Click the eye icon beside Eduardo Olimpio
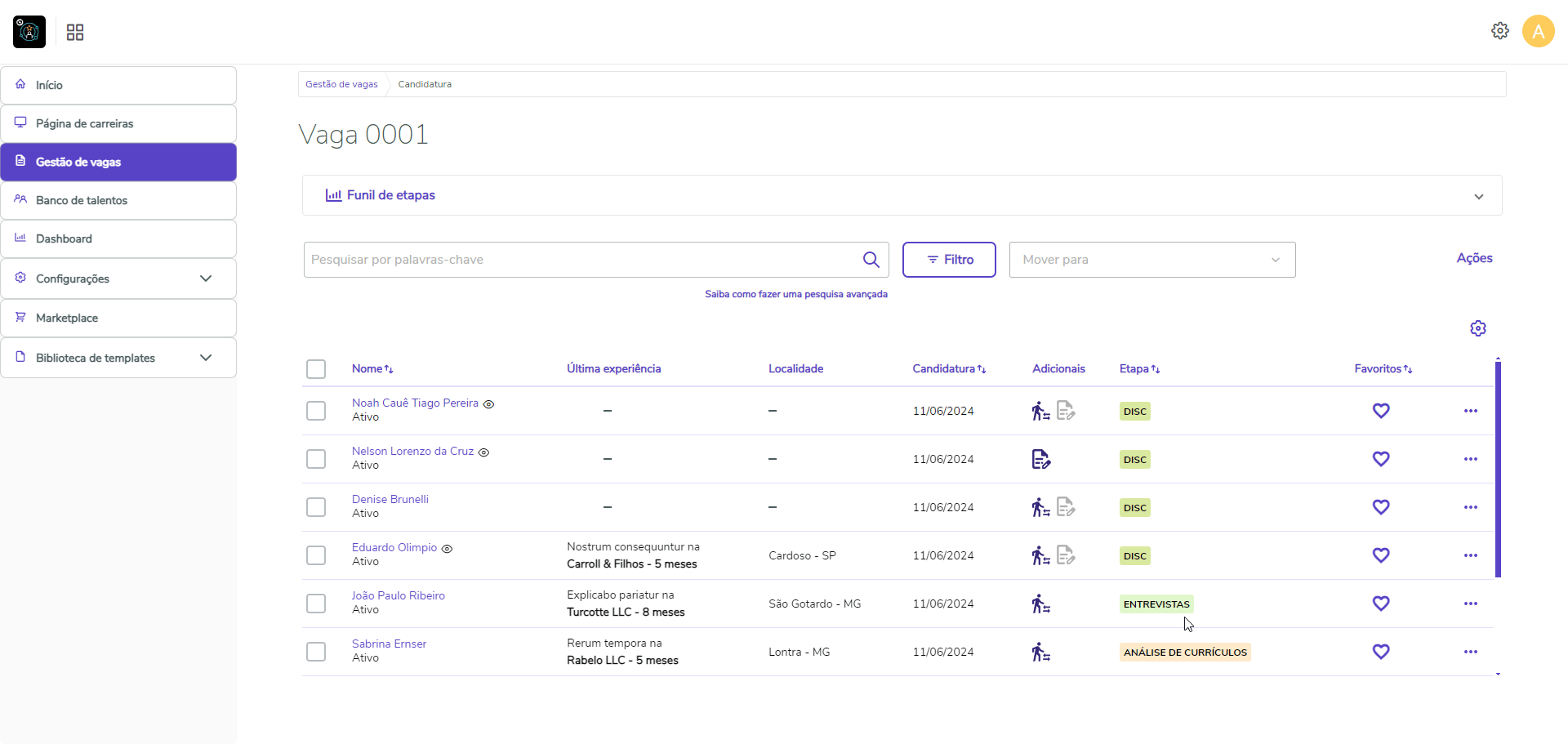1568x744 pixels. click(447, 549)
